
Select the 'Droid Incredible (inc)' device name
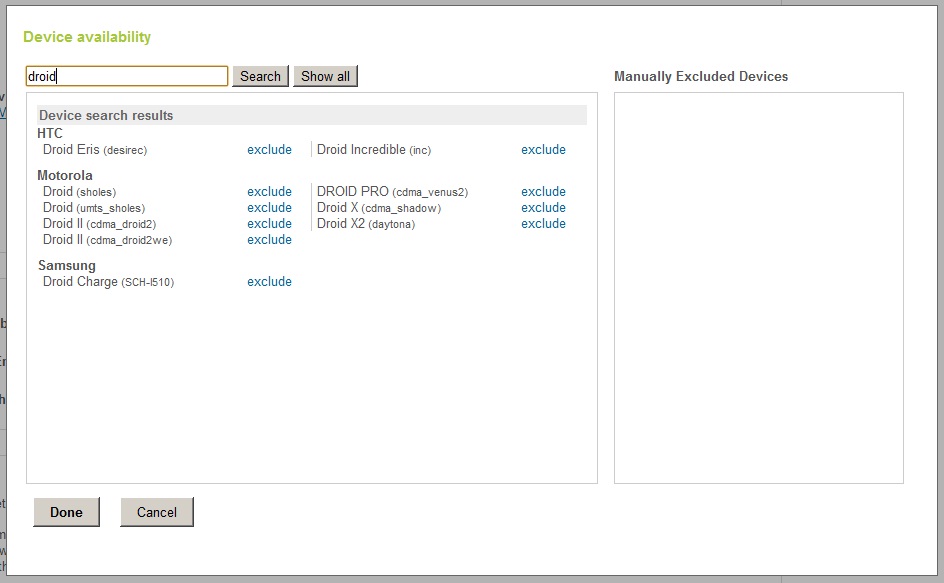374,150
